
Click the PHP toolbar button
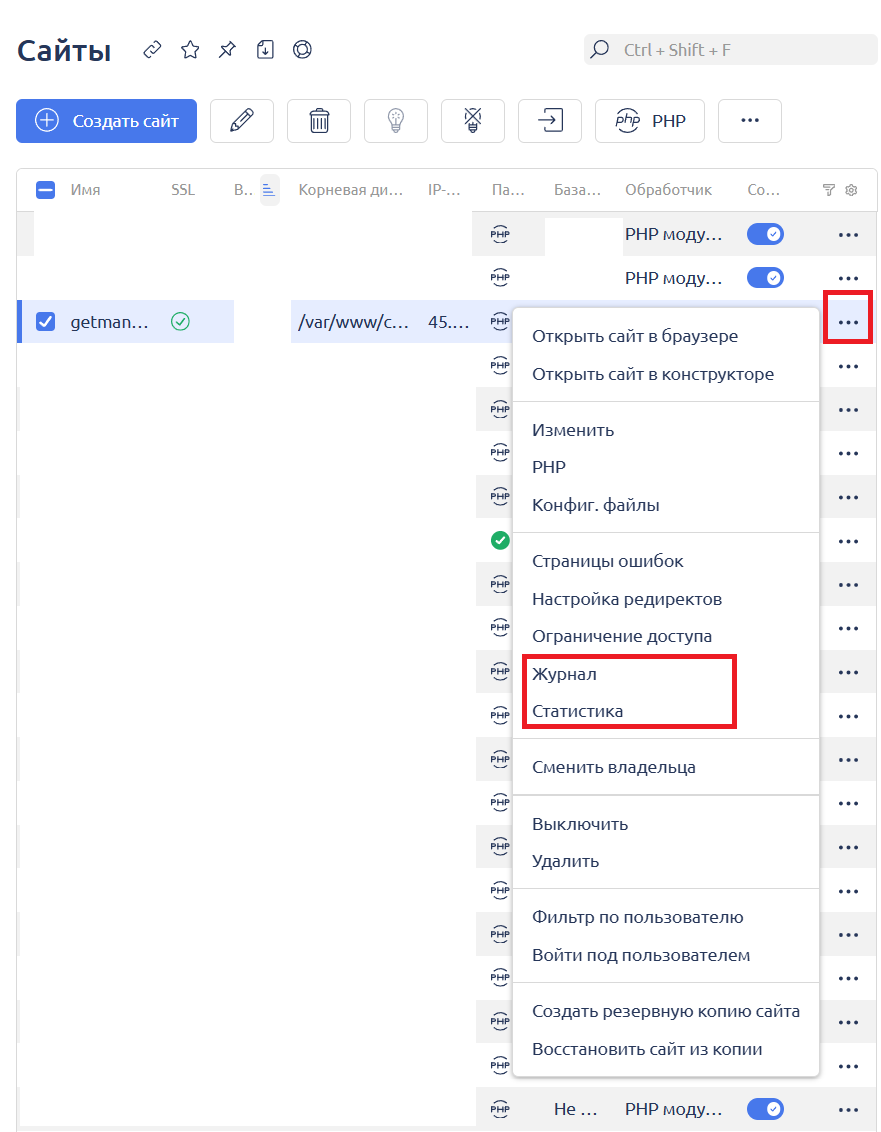pos(650,121)
